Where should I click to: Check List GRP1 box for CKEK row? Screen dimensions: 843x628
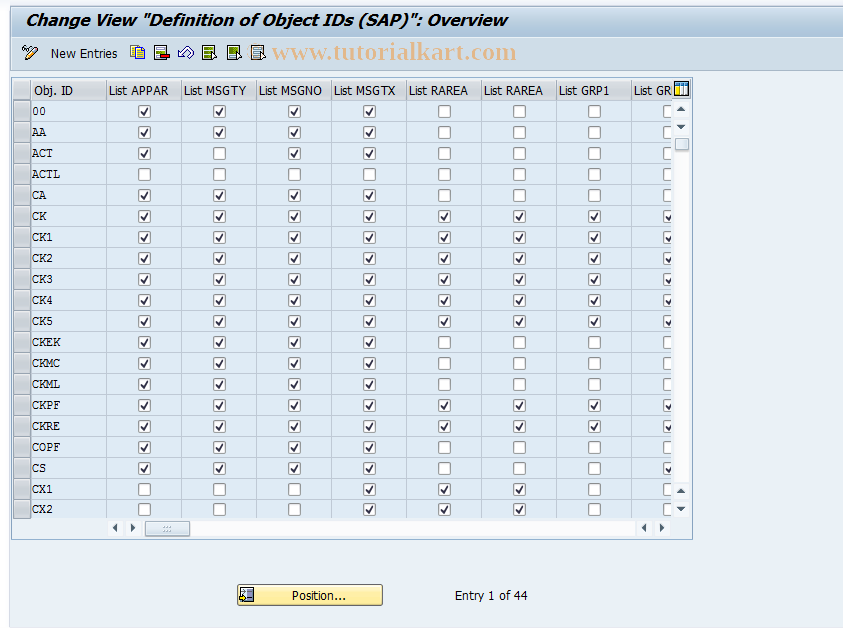coord(594,343)
